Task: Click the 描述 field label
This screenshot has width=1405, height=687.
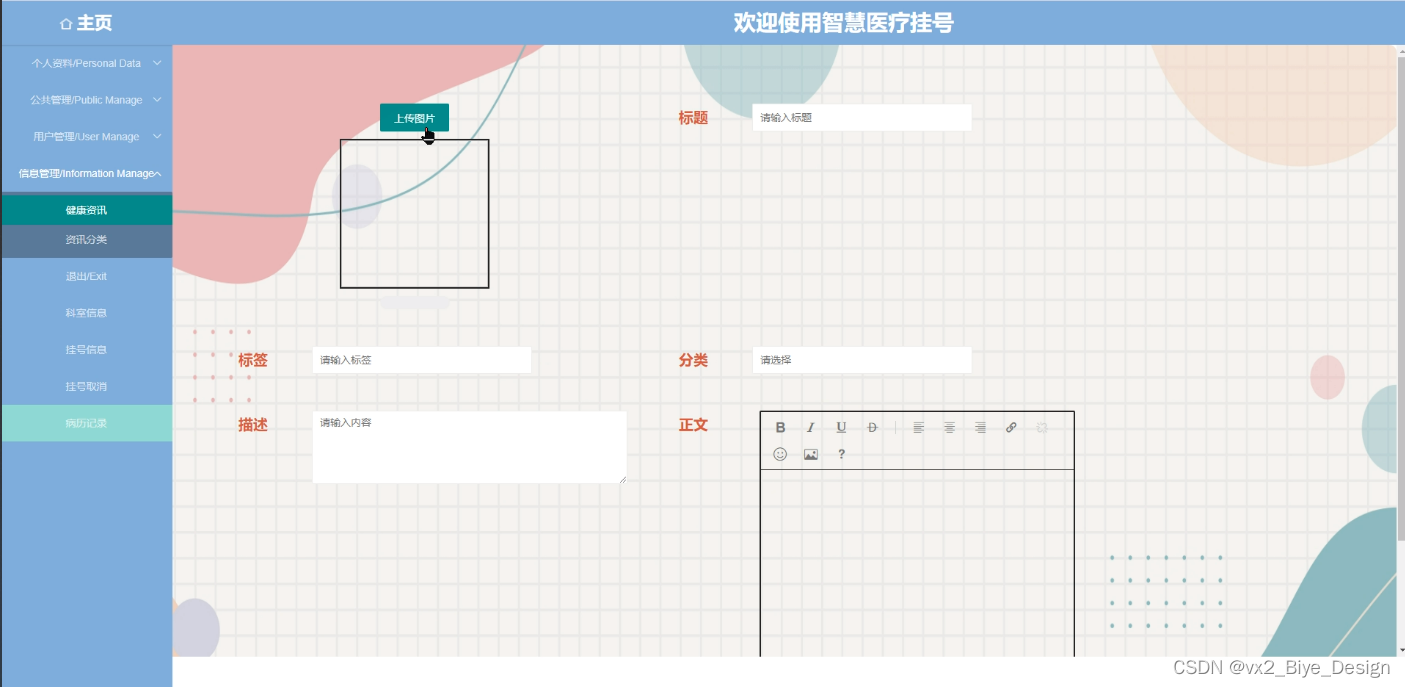Action: click(x=253, y=425)
